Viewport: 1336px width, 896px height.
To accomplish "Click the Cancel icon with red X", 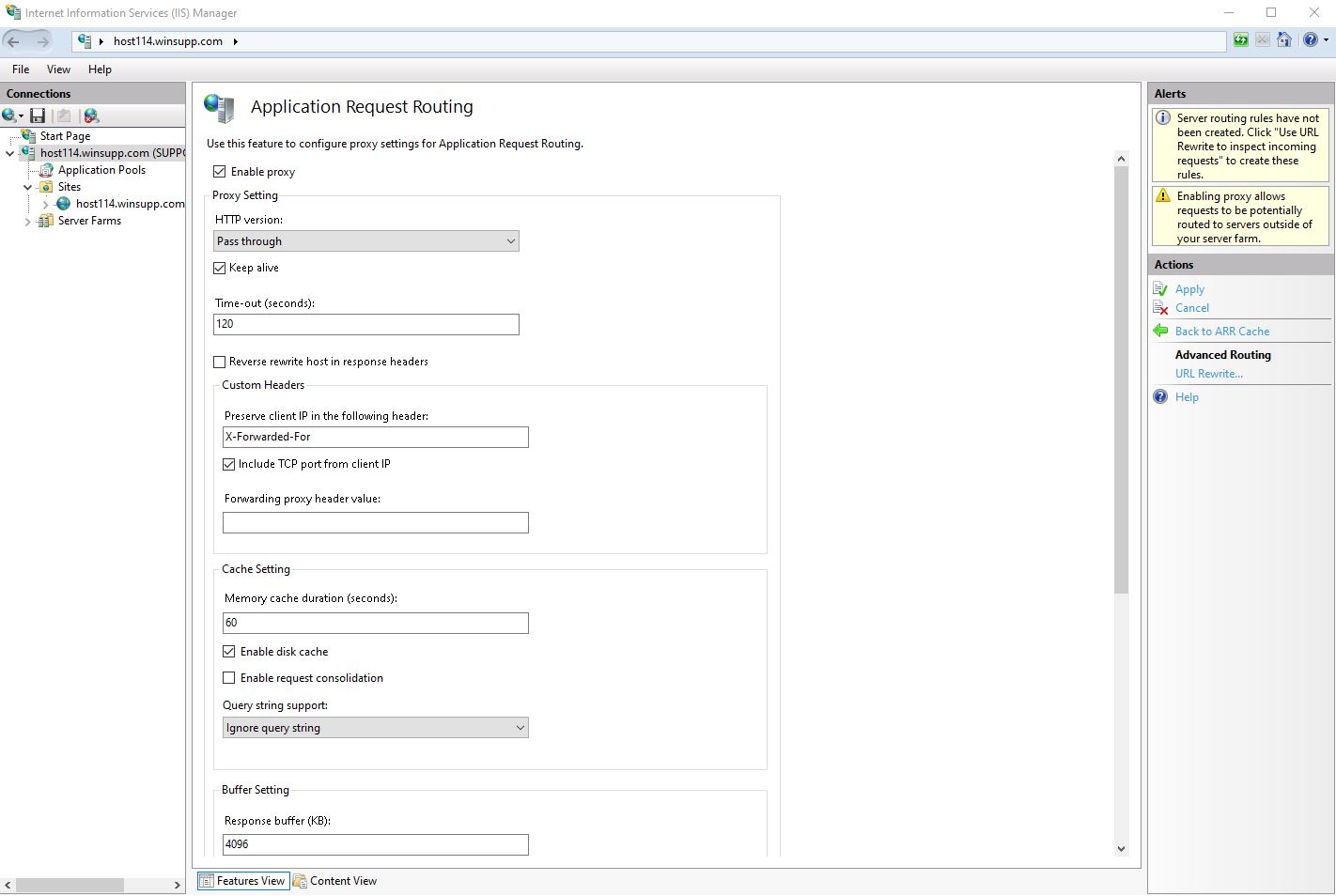I will click(1161, 308).
